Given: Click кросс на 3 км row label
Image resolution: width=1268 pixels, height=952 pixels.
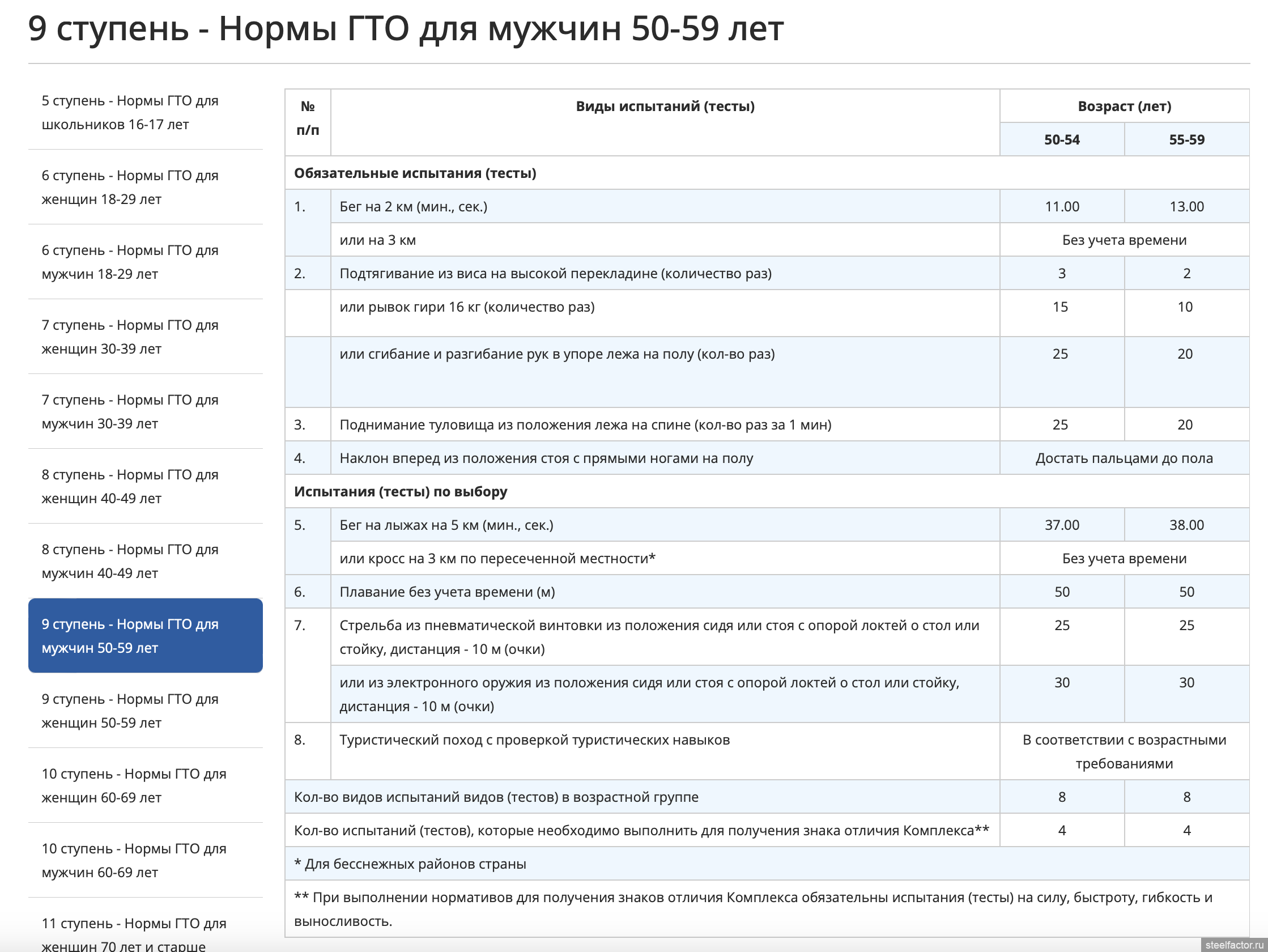Looking at the screenshot, I should click(x=497, y=559).
